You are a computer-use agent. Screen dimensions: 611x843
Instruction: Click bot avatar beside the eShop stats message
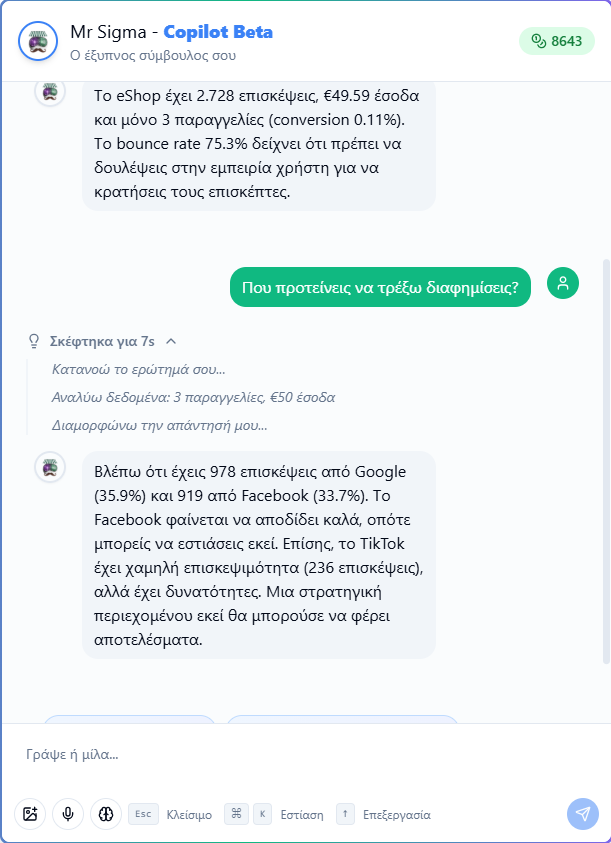(50, 91)
